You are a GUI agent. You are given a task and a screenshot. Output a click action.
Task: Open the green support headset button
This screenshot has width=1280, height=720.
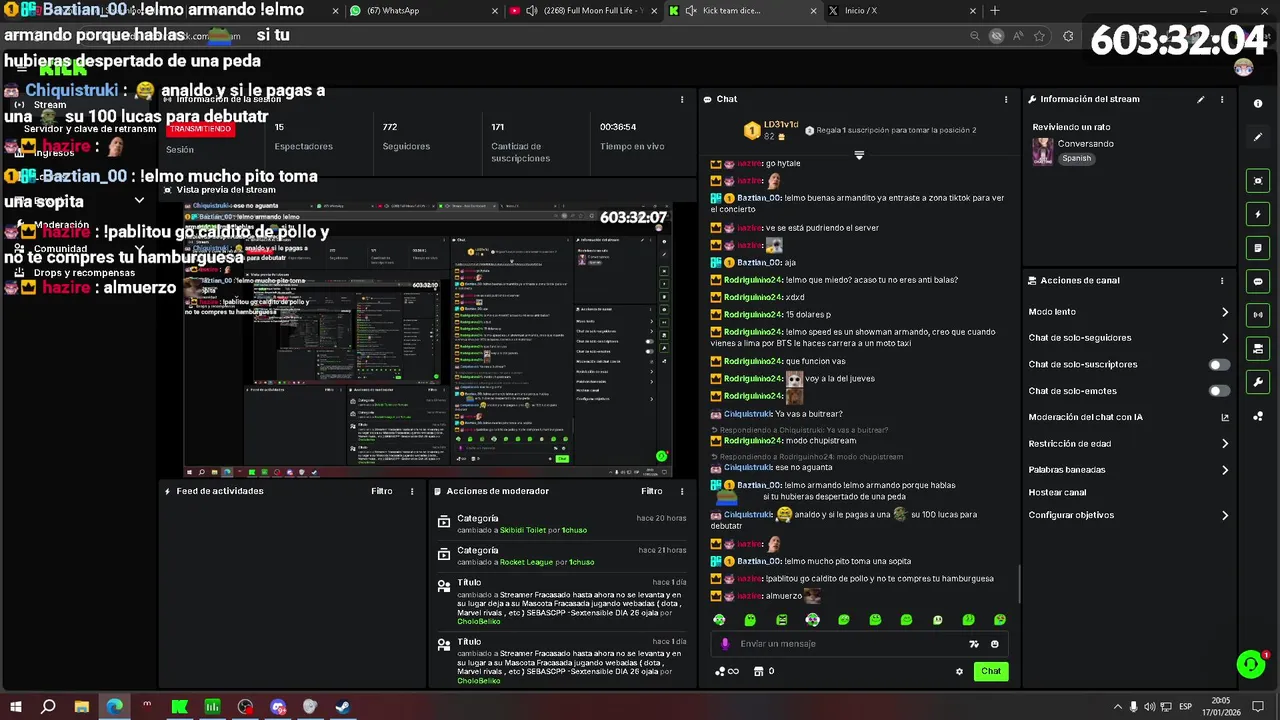[1250, 664]
